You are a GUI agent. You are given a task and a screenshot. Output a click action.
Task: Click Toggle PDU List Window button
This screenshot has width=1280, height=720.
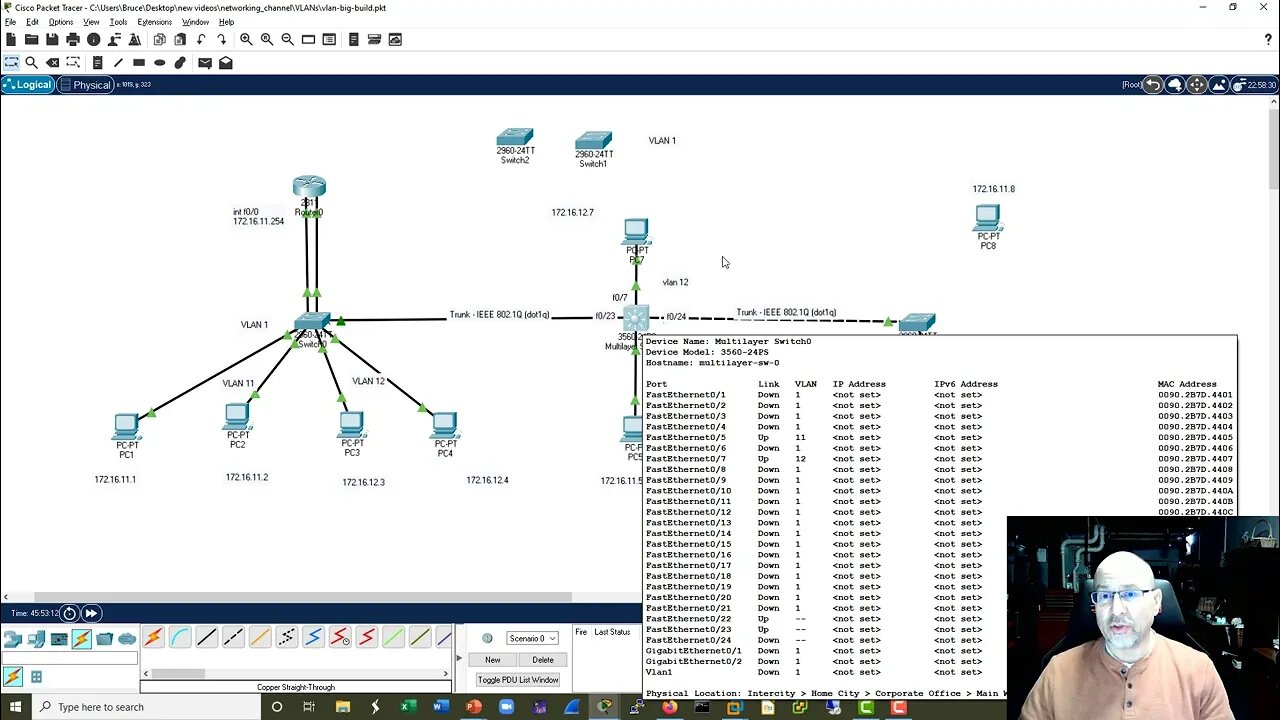click(518, 680)
